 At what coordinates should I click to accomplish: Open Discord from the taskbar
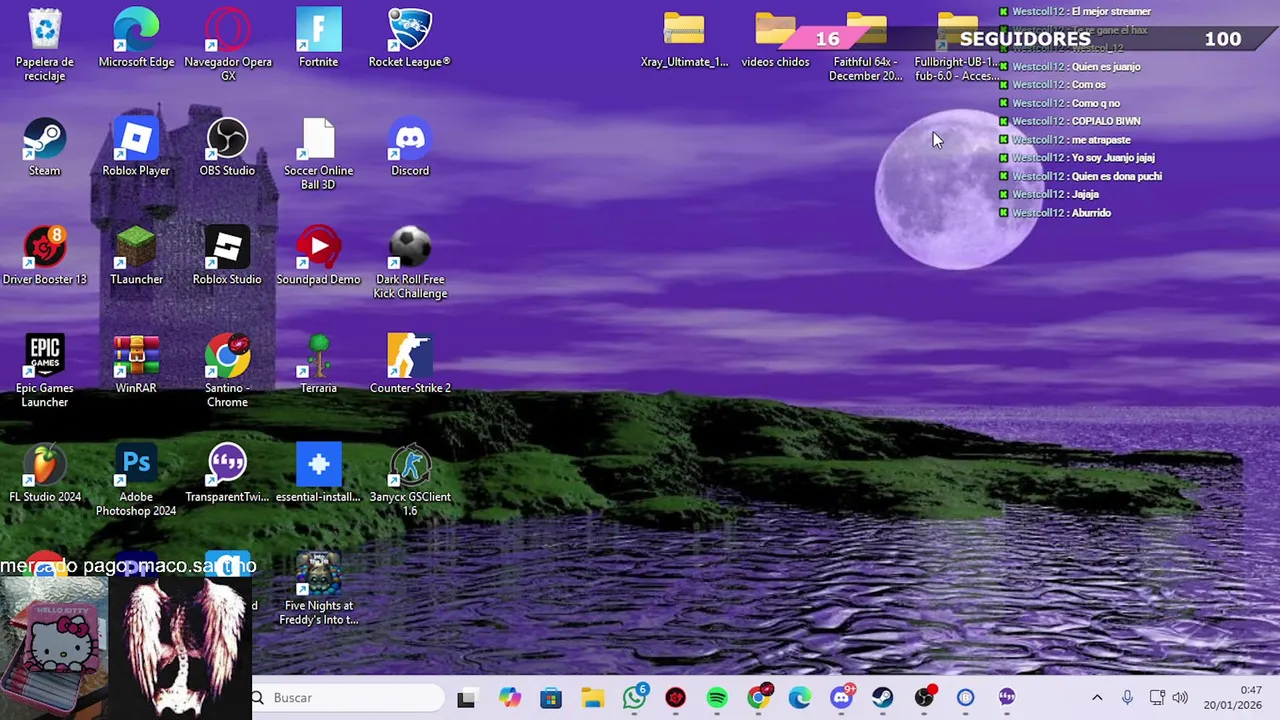point(841,698)
